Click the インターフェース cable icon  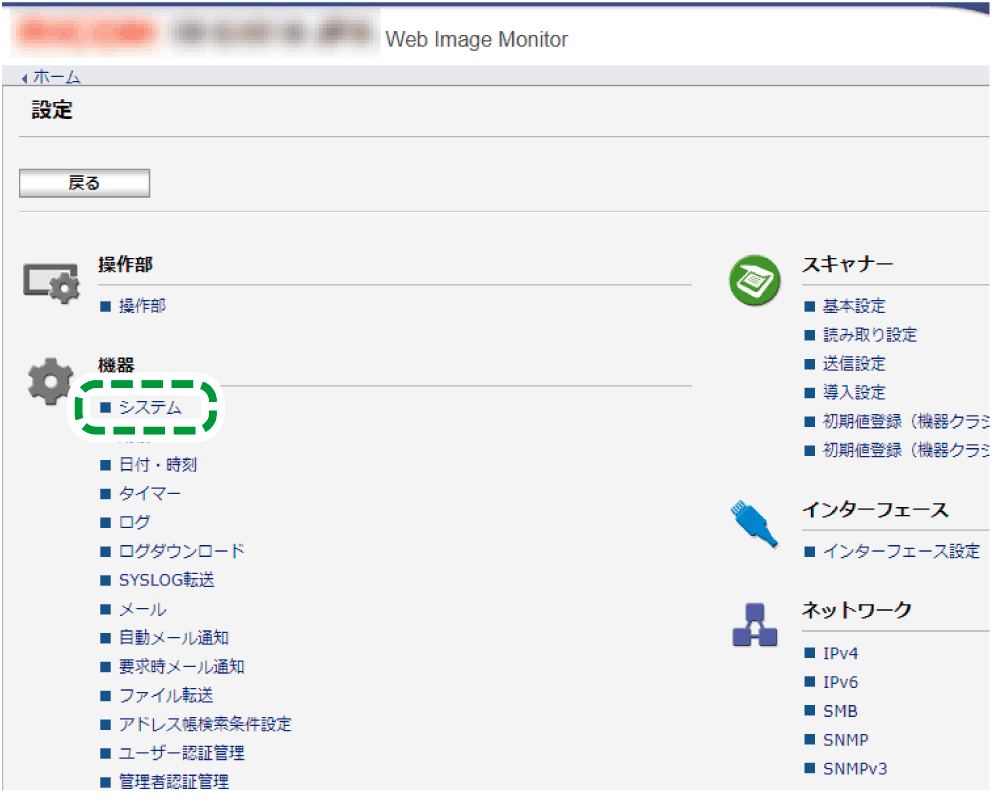(x=754, y=525)
